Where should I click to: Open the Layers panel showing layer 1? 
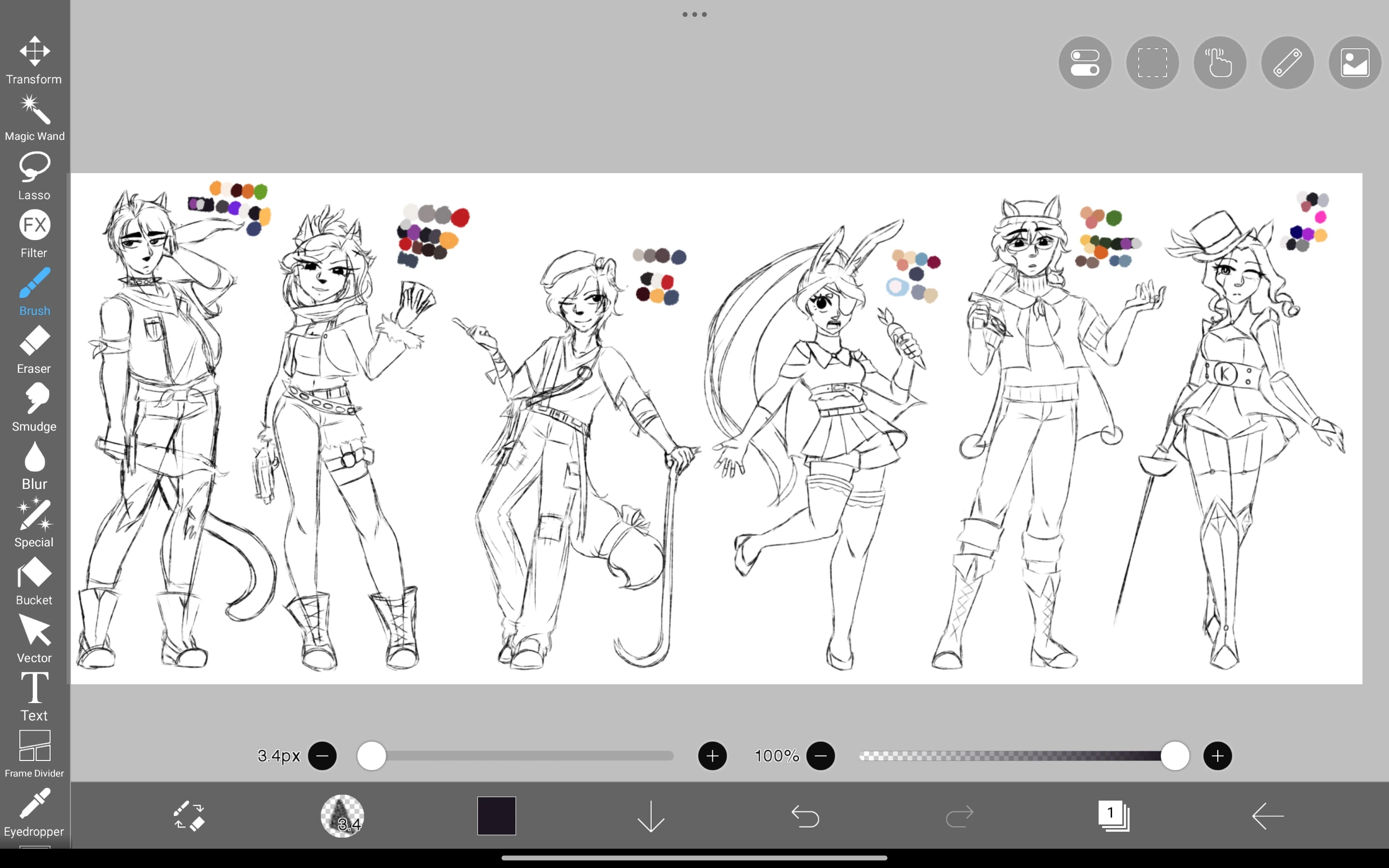click(x=1112, y=816)
